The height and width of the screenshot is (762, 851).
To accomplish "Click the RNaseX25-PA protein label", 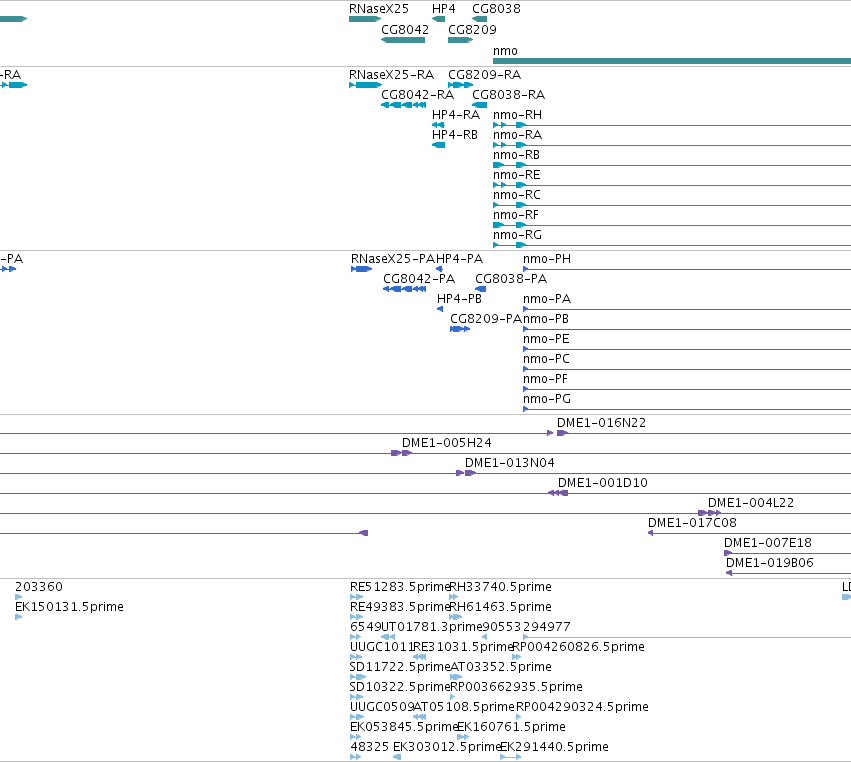I will (x=393, y=259).
